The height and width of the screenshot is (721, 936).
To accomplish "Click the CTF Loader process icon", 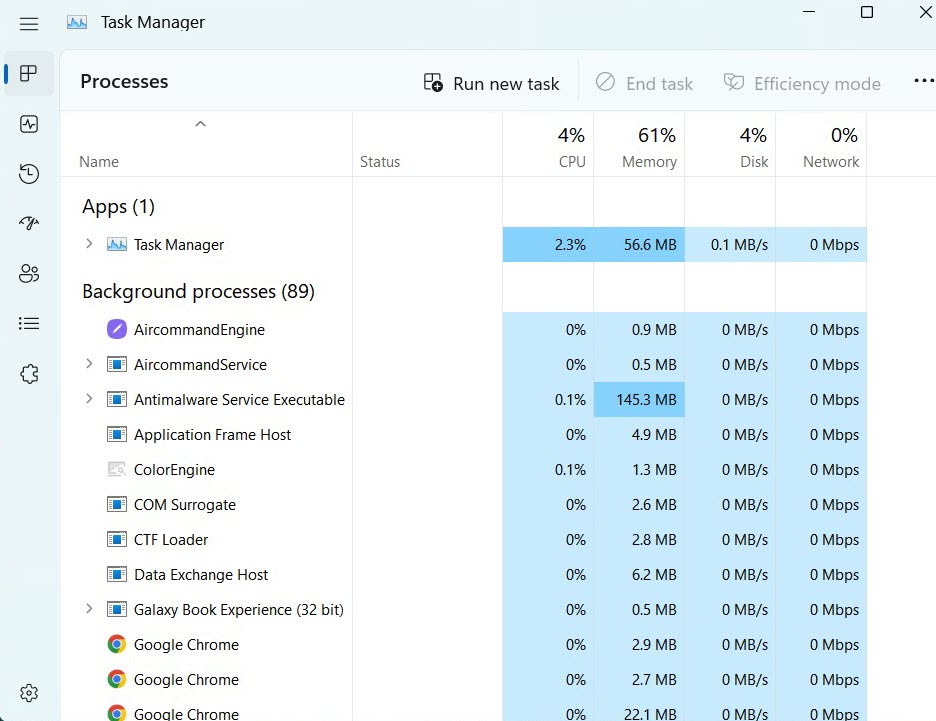I will (x=116, y=540).
